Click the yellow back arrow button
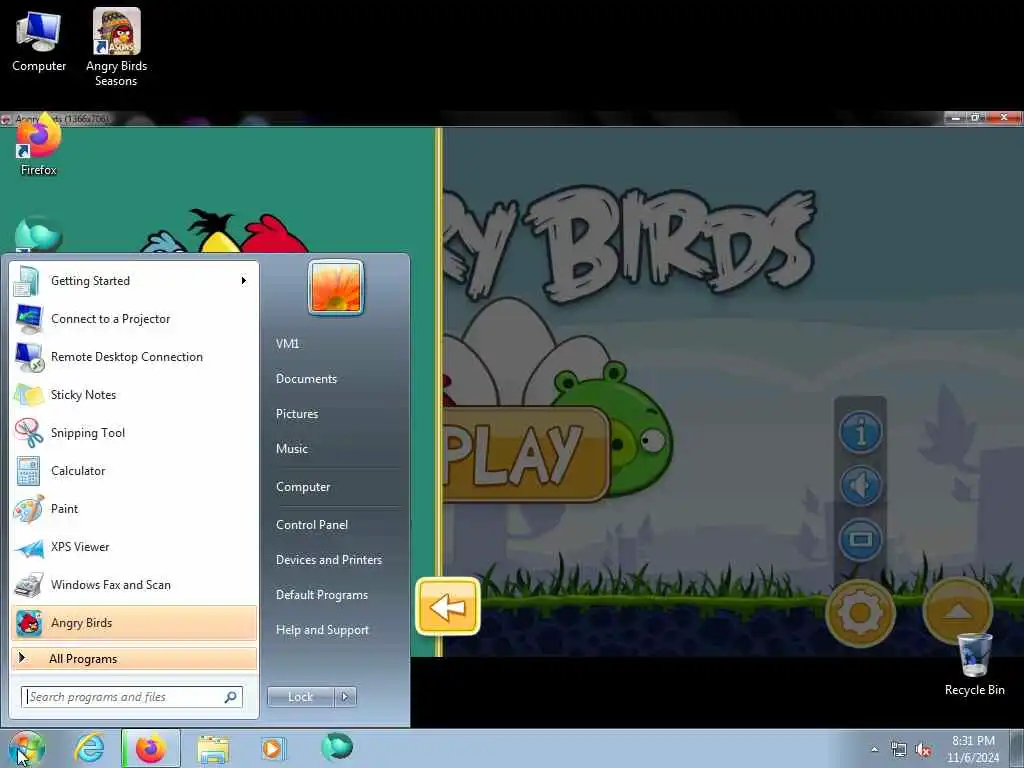Viewport: 1024px width, 768px height. [x=448, y=607]
